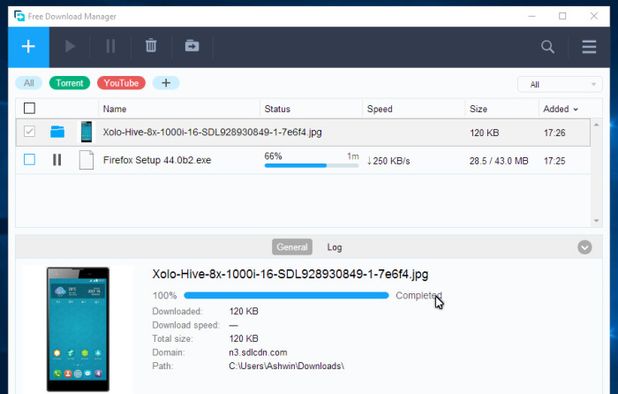Image resolution: width=618 pixels, height=394 pixels.
Task: Sort by the Status column header
Action: click(x=277, y=109)
